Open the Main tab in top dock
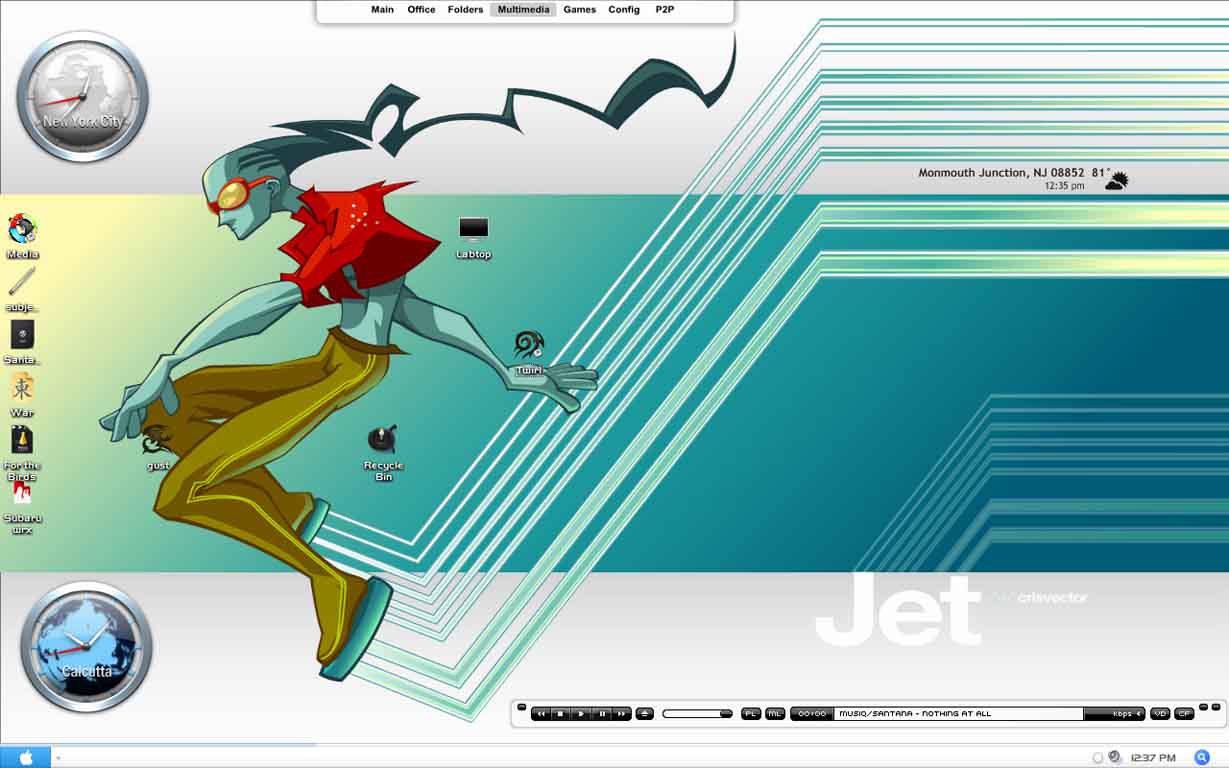The height and width of the screenshot is (768, 1229). click(382, 10)
